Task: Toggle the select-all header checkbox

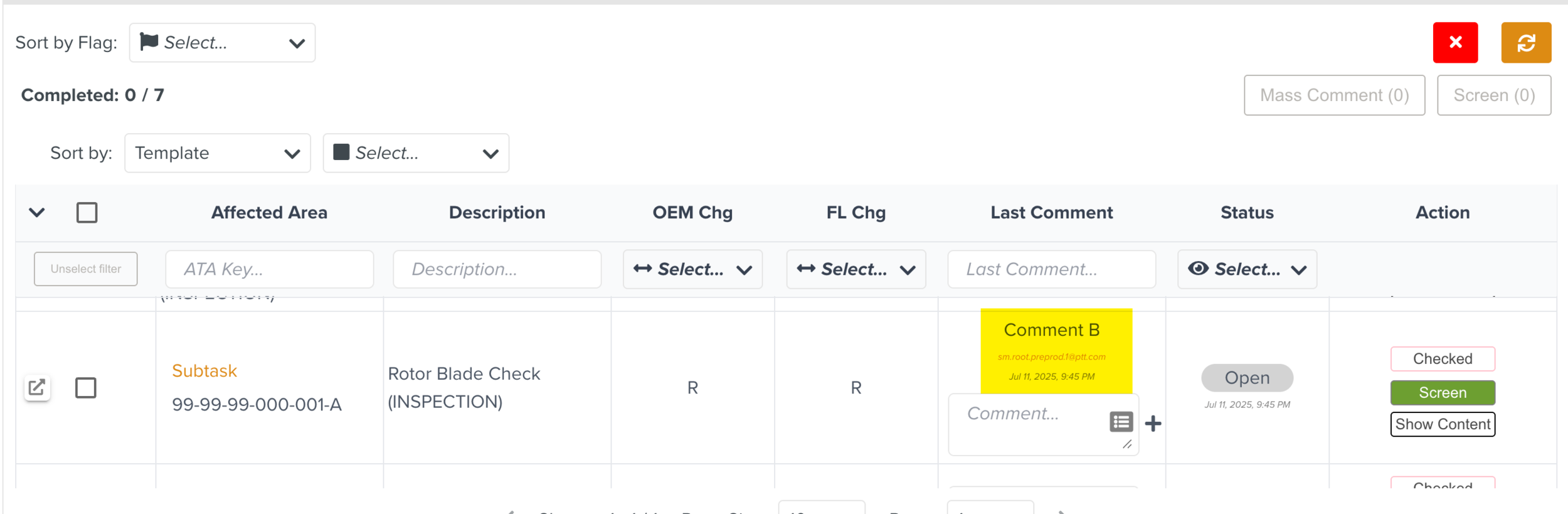Action: coord(87,213)
